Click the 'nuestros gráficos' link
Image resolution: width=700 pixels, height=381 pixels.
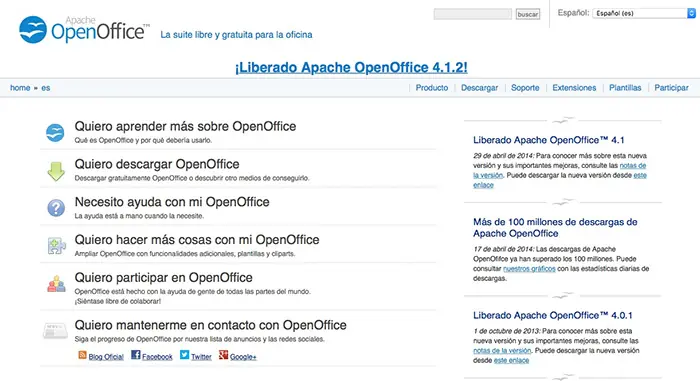tap(529, 269)
